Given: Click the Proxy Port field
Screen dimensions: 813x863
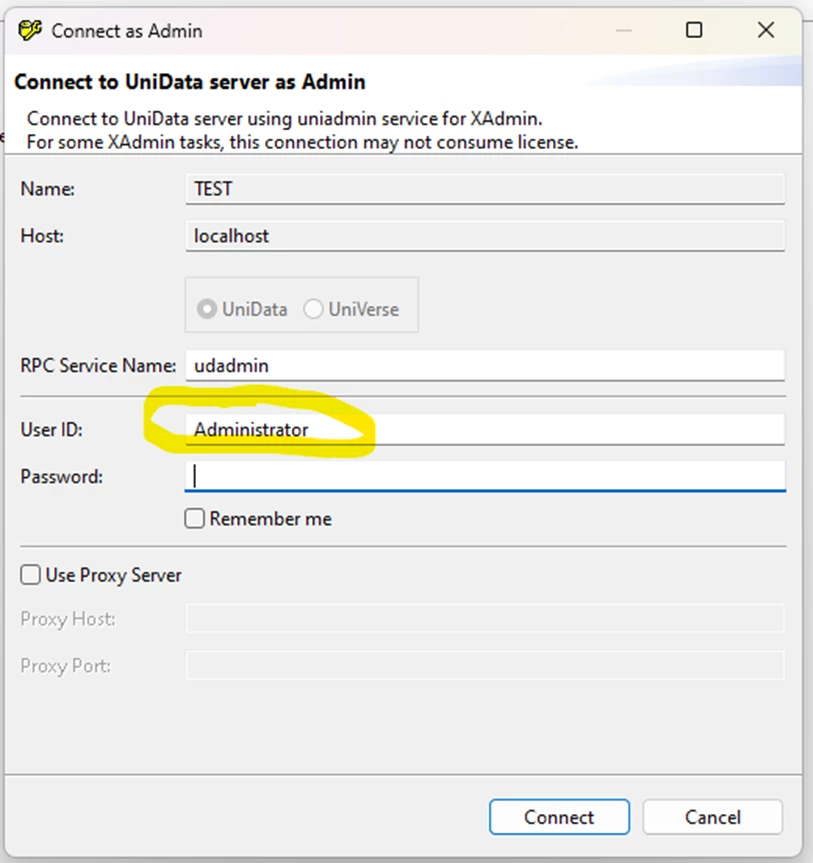Looking at the screenshot, I should pos(485,665).
